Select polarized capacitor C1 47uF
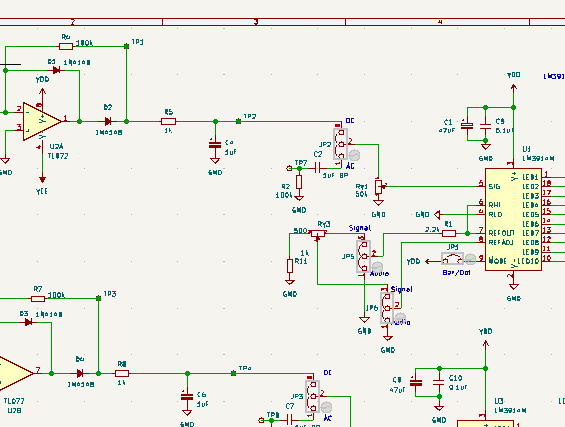 (467, 125)
